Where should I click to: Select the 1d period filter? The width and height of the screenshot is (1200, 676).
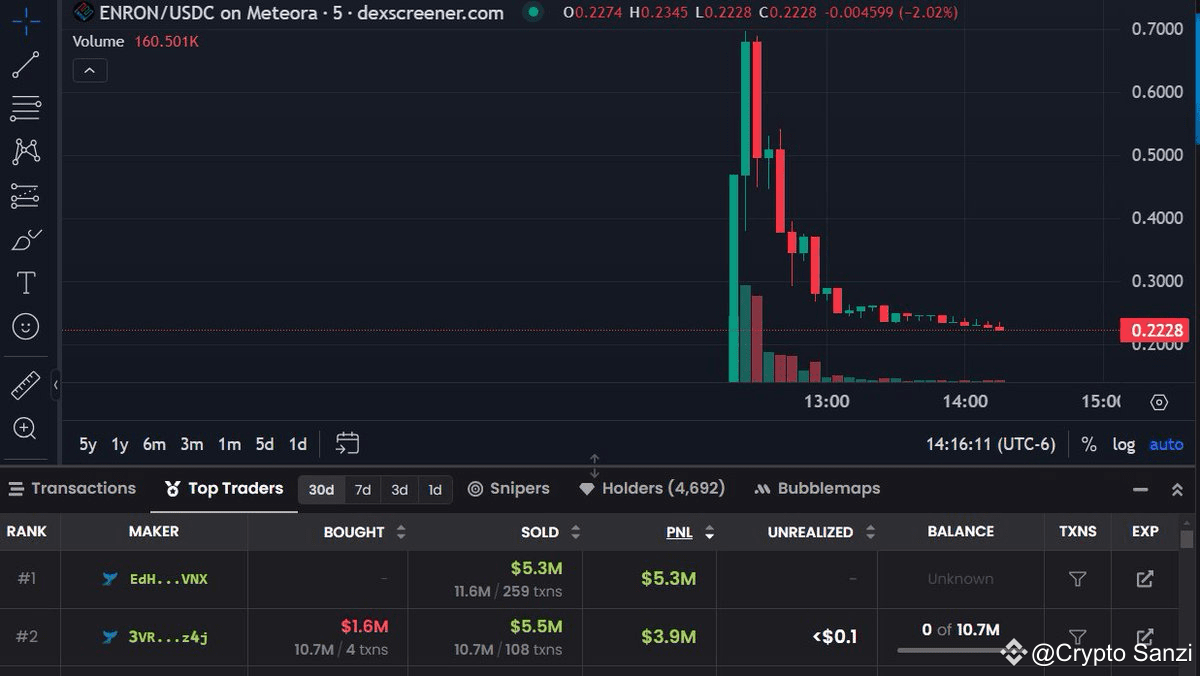[x=435, y=489]
